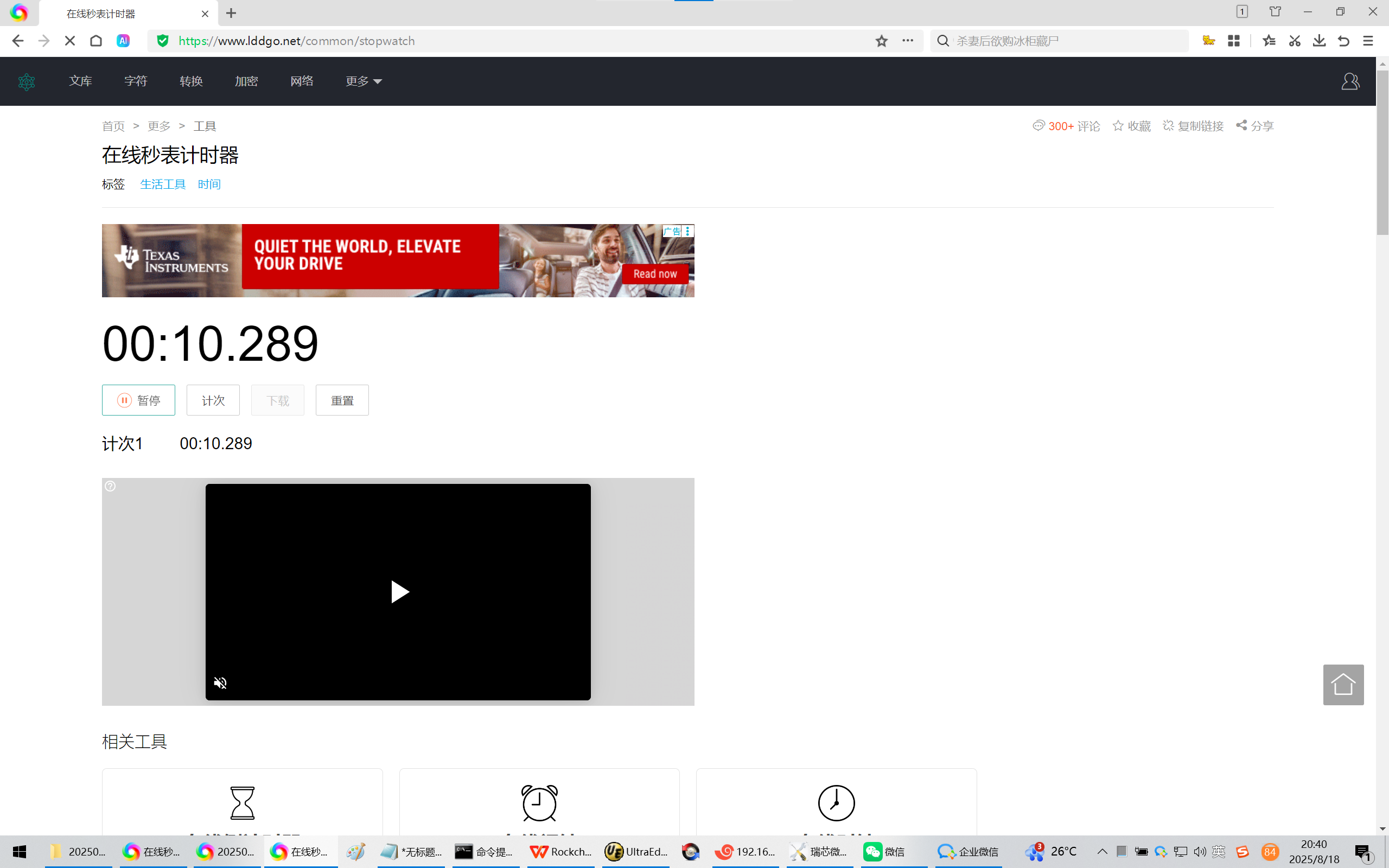Open the browser skin shirt icon
The image size is (1389, 868).
(x=1275, y=11)
